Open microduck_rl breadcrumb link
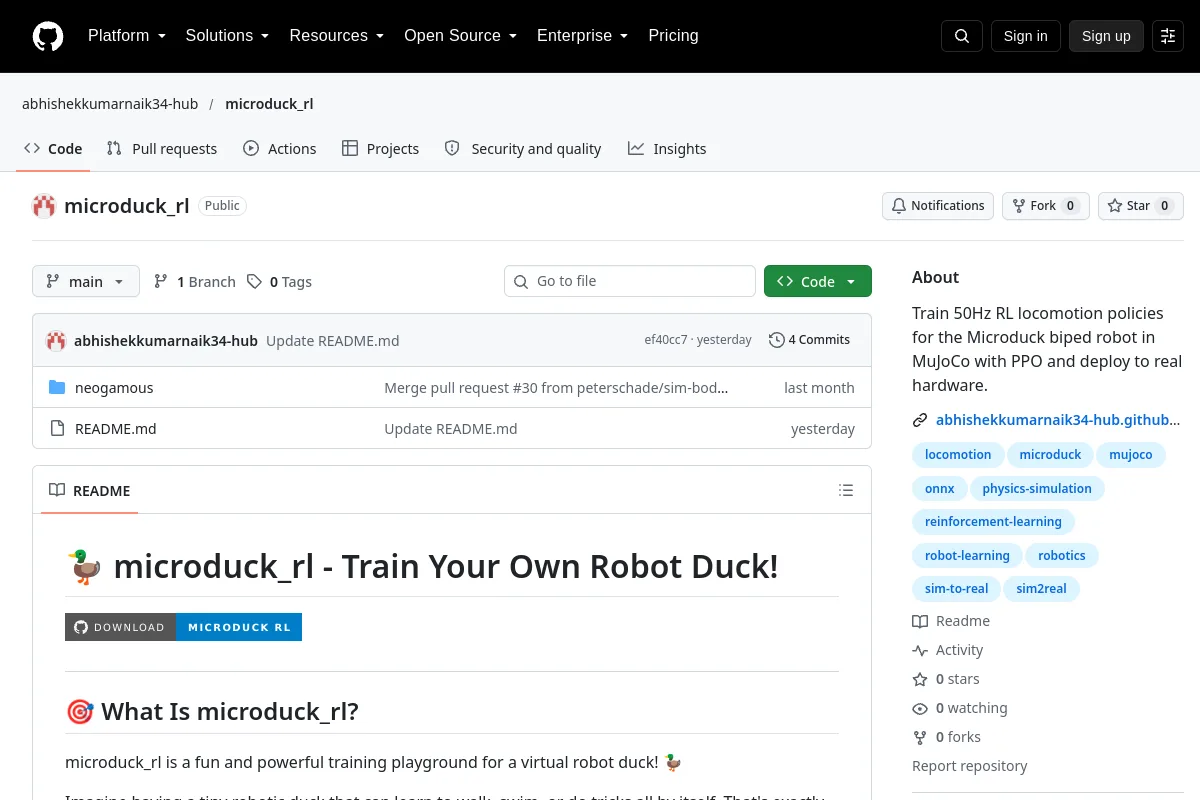 coord(269,104)
